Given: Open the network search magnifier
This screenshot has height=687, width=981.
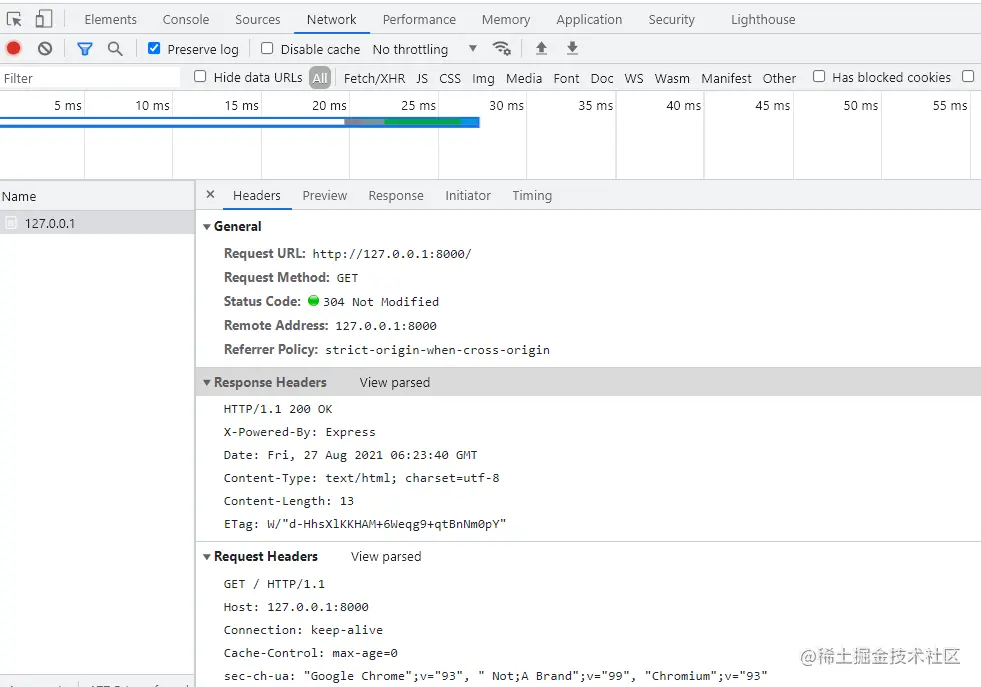Looking at the screenshot, I should coord(114,48).
